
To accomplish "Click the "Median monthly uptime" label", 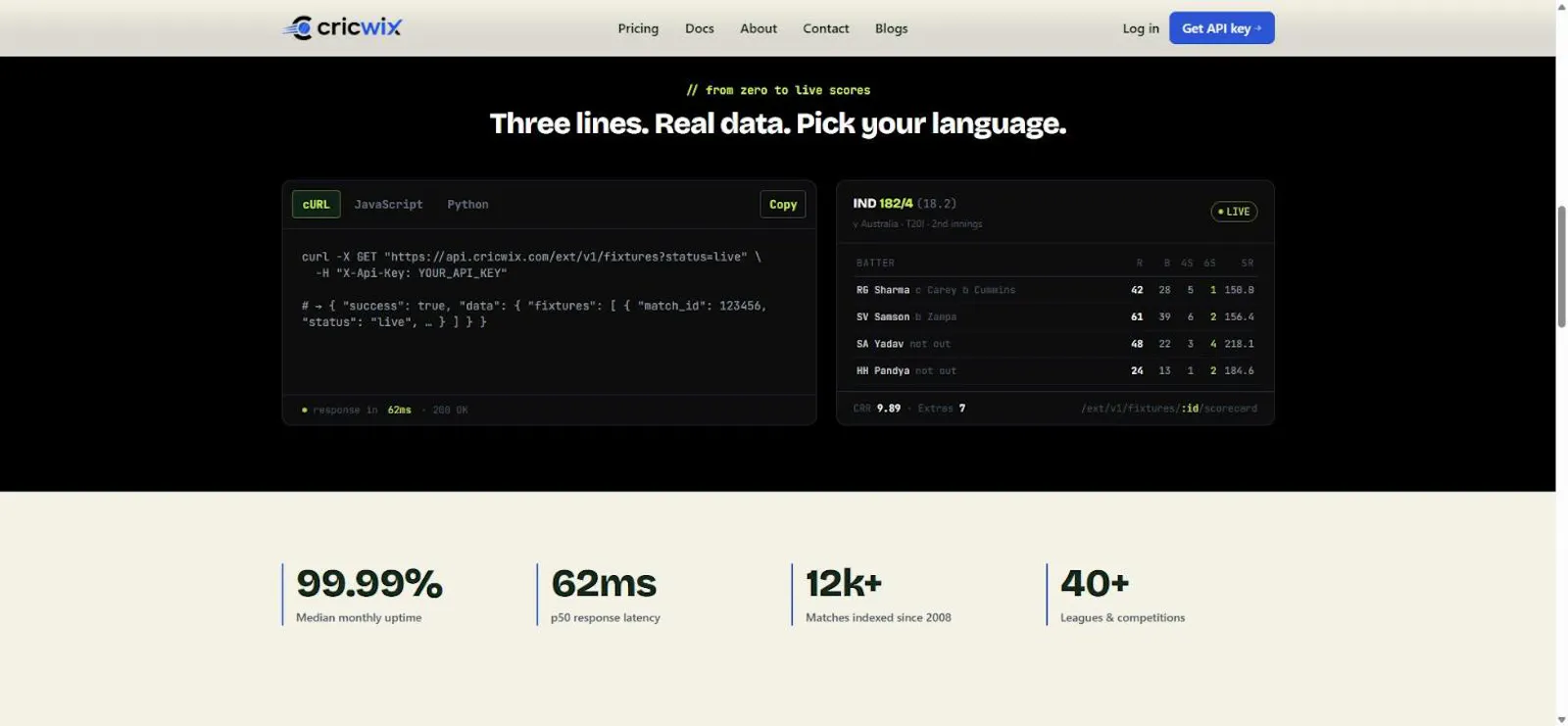I will click(x=359, y=617).
